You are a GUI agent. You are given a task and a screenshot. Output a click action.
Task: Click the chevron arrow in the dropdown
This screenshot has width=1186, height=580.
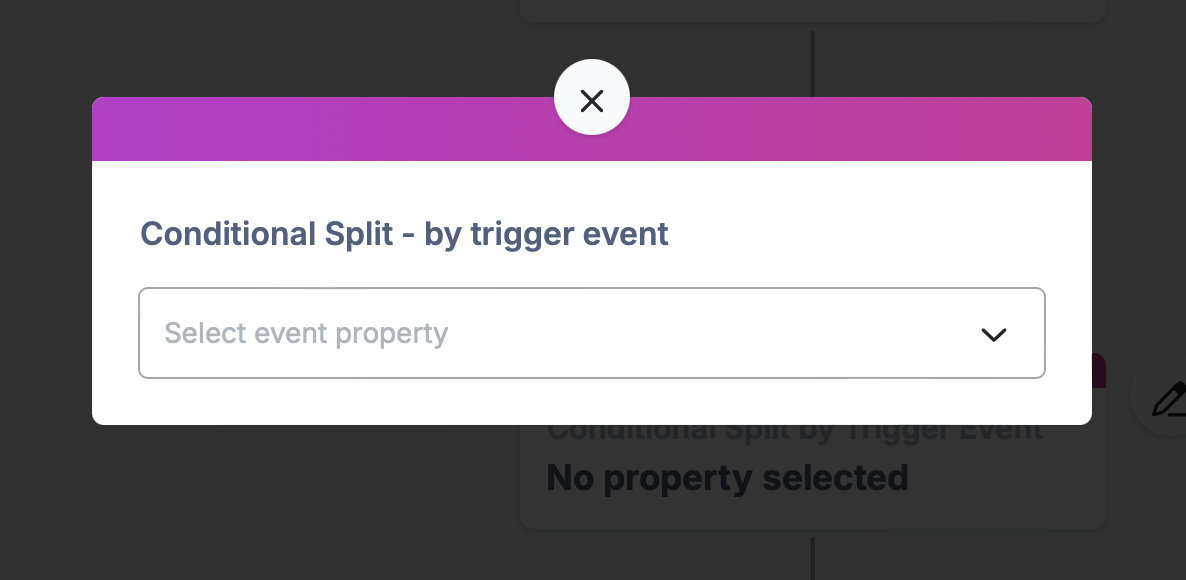[993, 334]
